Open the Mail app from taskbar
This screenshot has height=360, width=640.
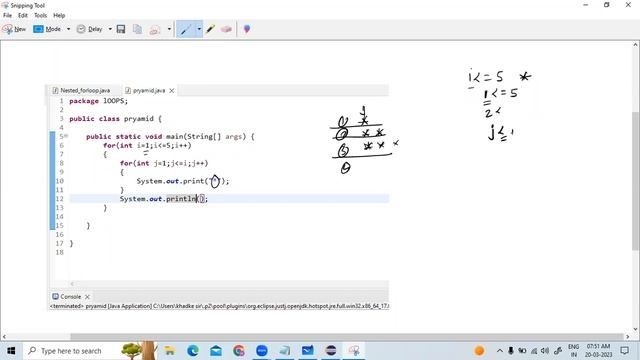point(216,351)
